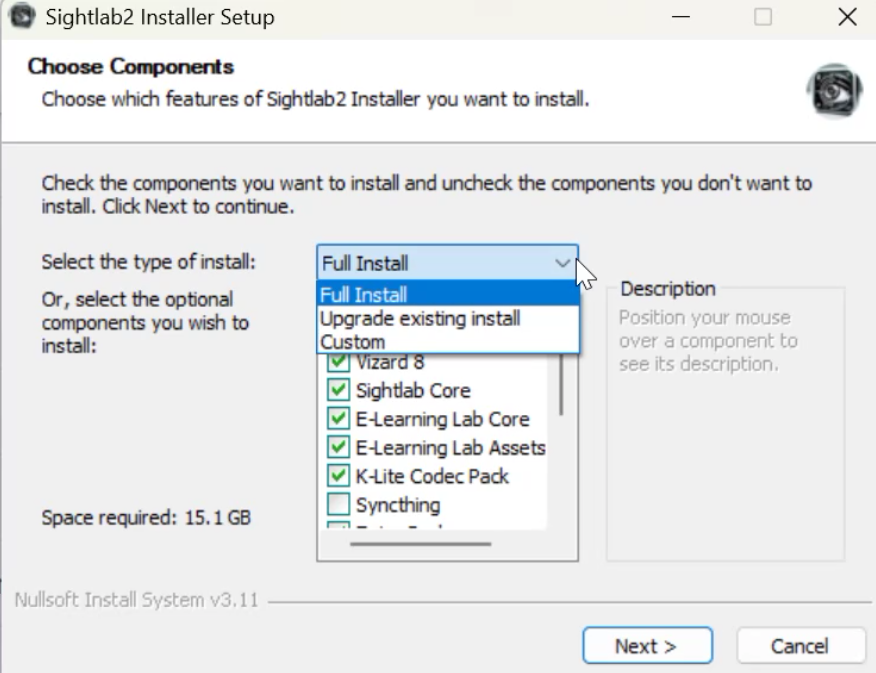The height and width of the screenshot is (673, 876).
Task: Toggle the E-Learning Lab Core checkbox
Action: (x=338, y=418)
